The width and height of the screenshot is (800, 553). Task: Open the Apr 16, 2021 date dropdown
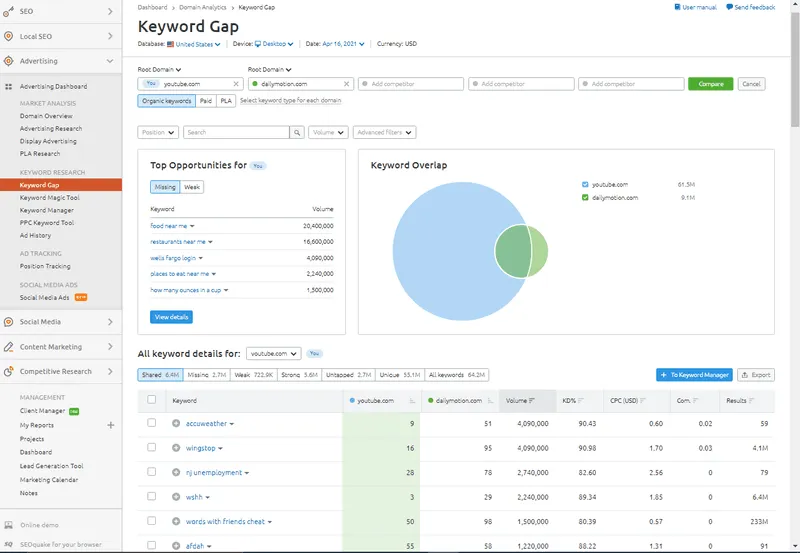(343, 44)
